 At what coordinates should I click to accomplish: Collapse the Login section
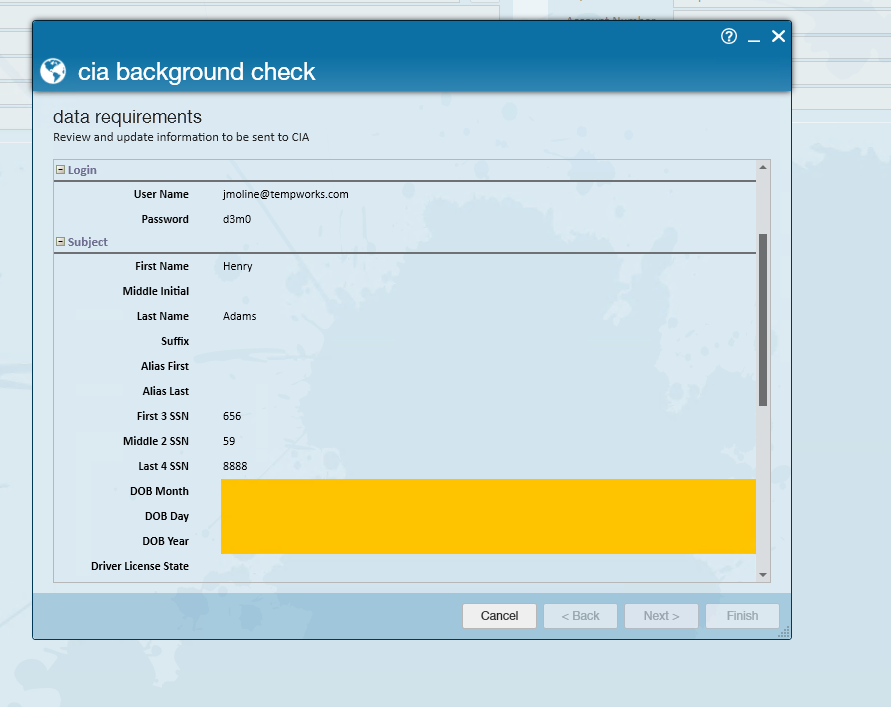[x=60, y=169]
